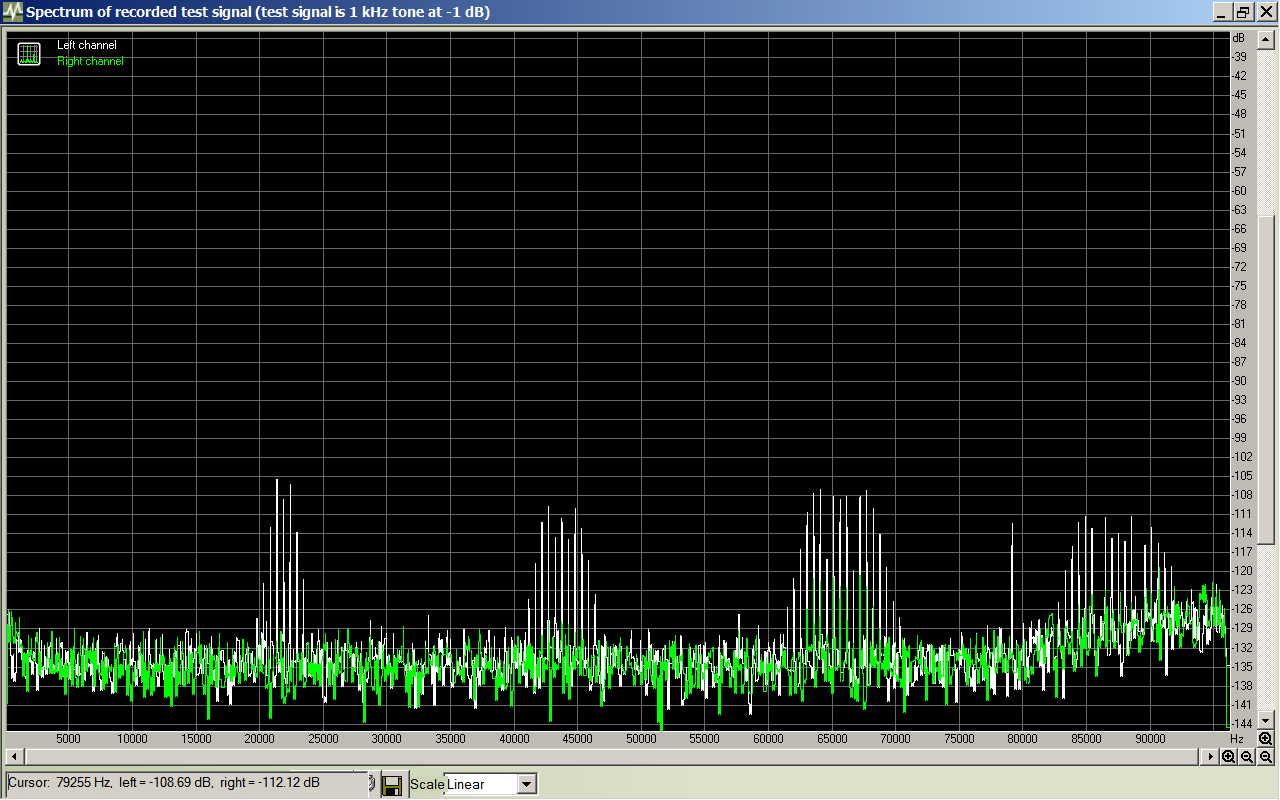Viewport: 1280px width, 800px height.
Task: Click the horizontal scrollbar thumb
Action: [612, 757]
